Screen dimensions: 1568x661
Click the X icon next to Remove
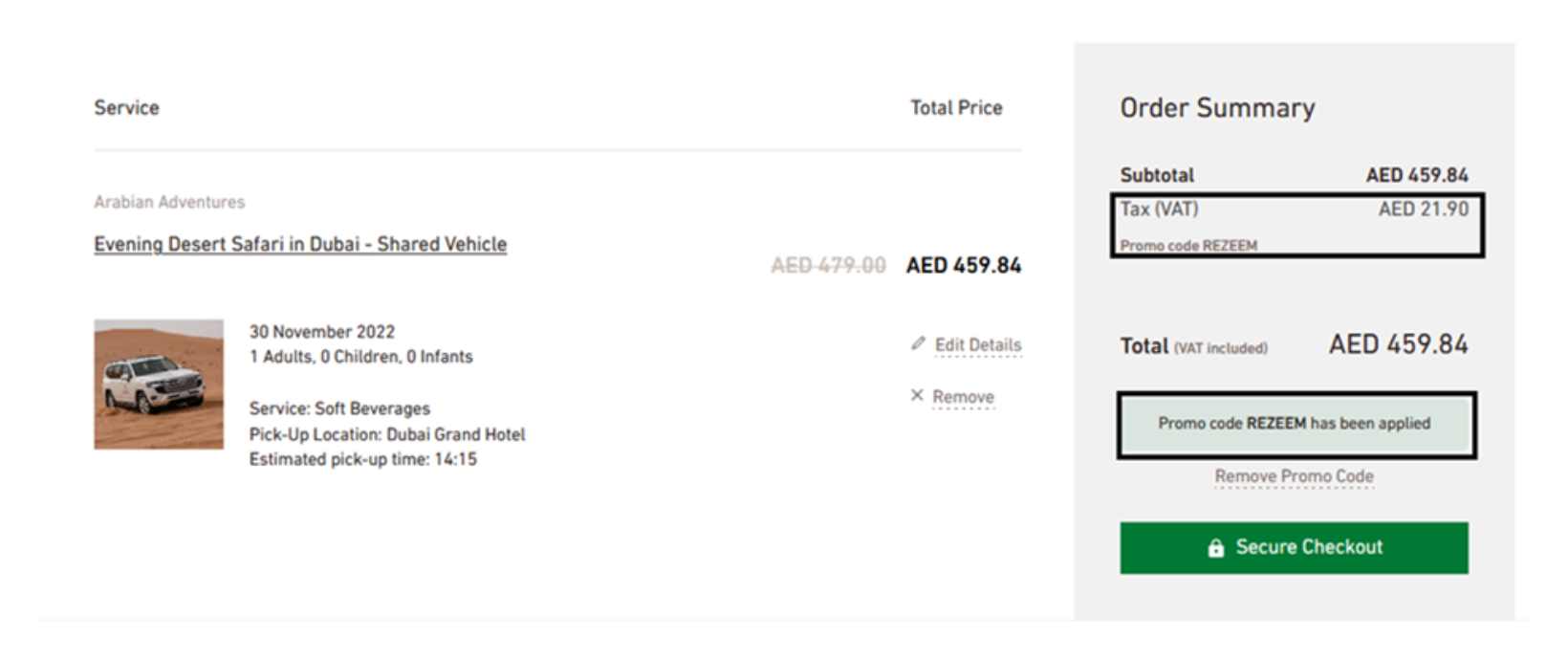[x=917, y=394]
